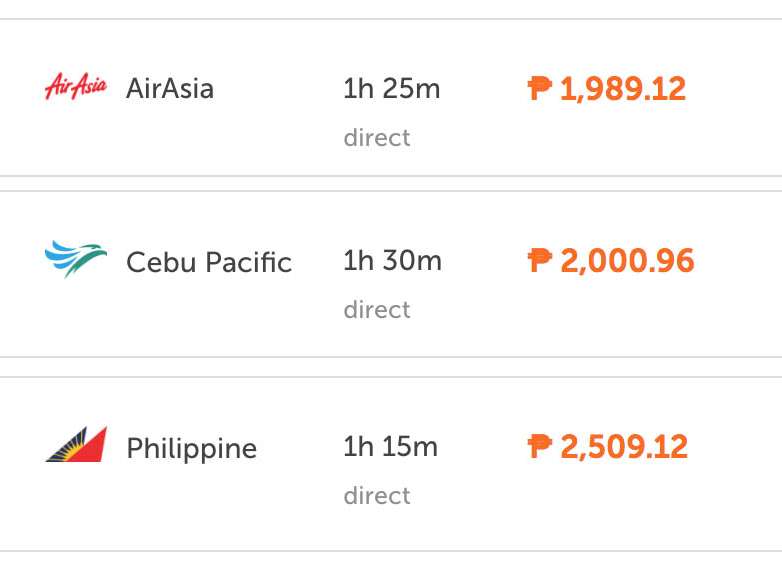This screenshot has height=568, width=782.
Task: Click the peso sign before 2,509.12
Action: (540, 446)
